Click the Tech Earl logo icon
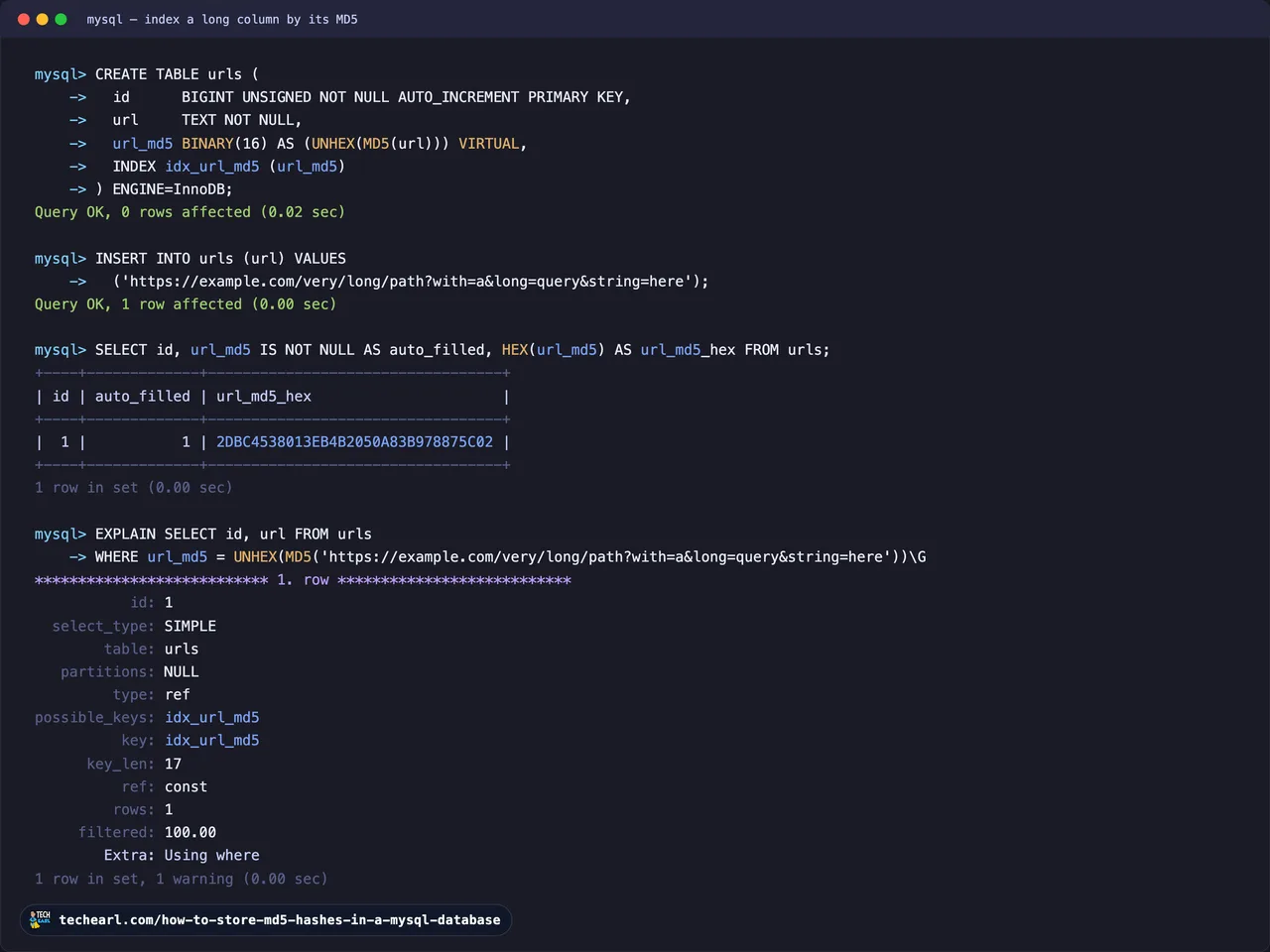 (x=40, y=919)
